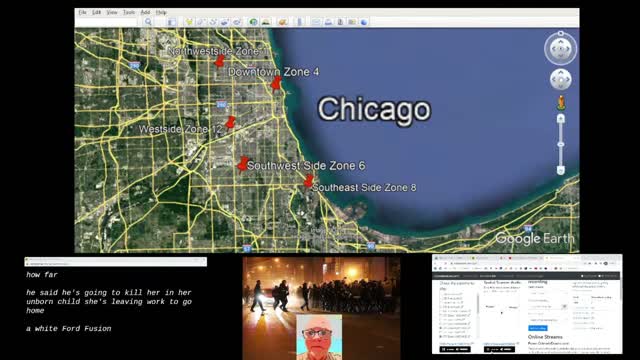Click the Southeast Side Zone 8 red pushpin

309,181
